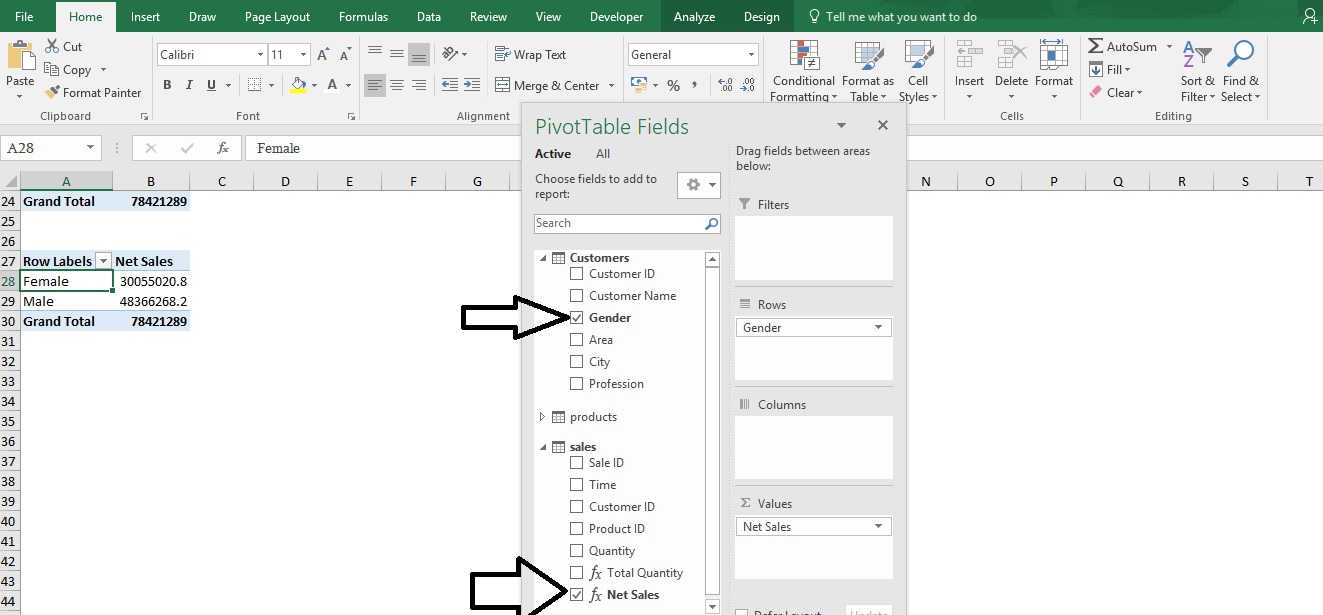The height and width of the screenshot is (615, 1323).
Task: Switch to the Formulas tab
Action: pyautogui.click(x=364, y=16)
